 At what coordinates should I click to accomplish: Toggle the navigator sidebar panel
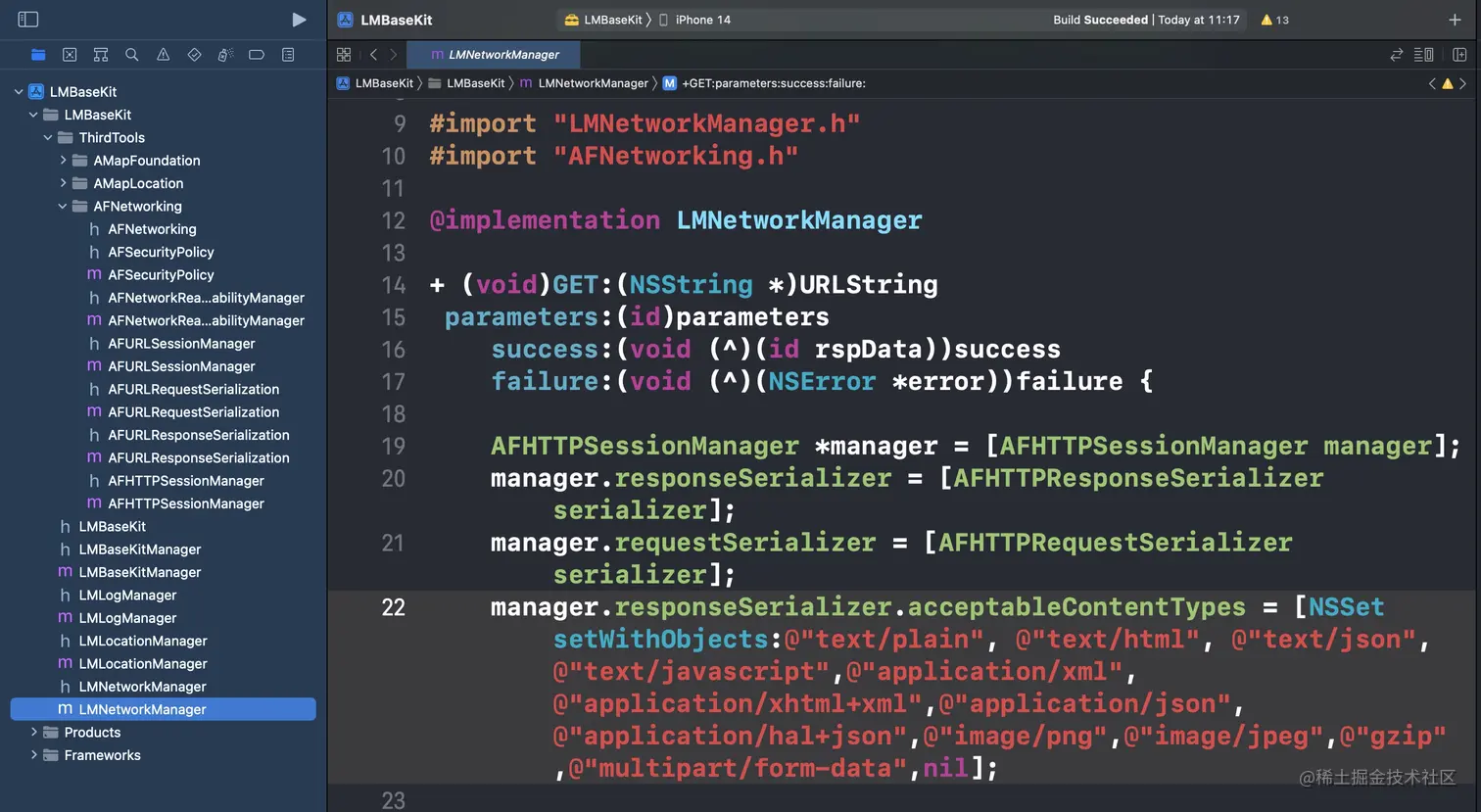pyautogui.click(x=28, y=20)
